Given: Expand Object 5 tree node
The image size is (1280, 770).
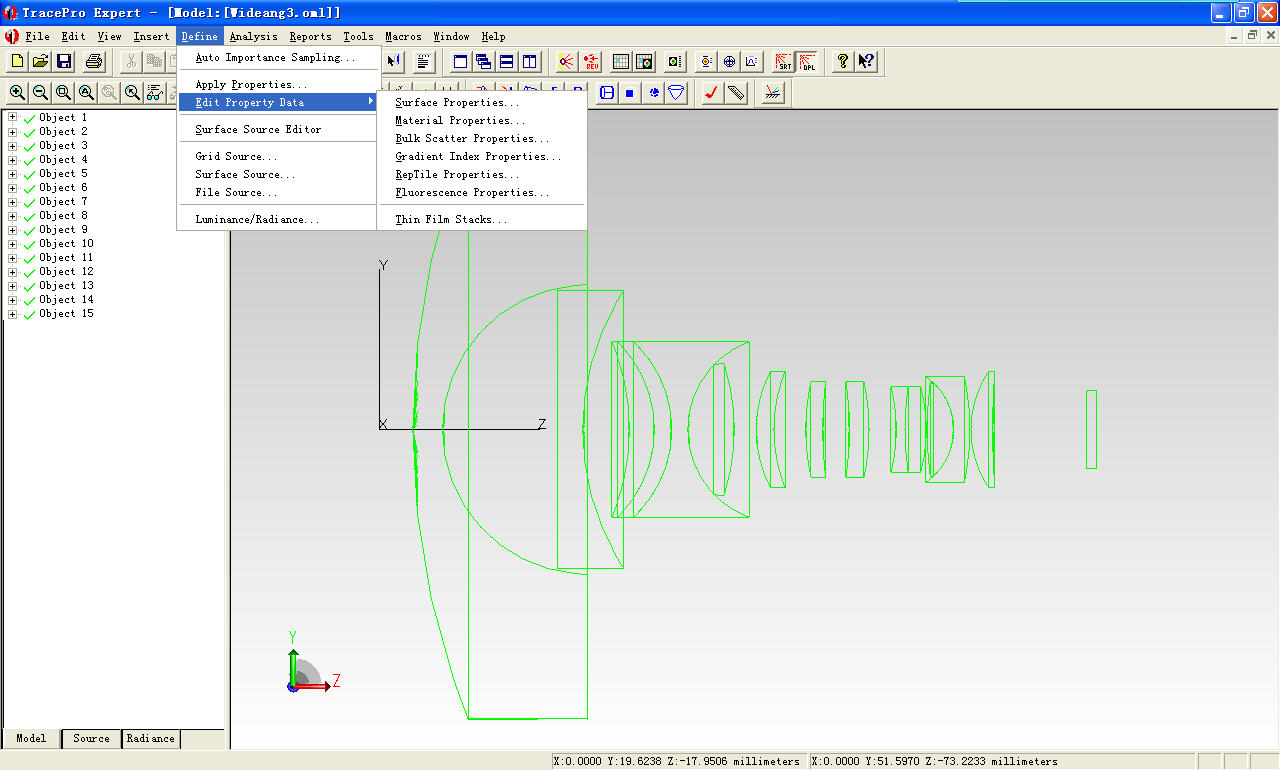Looking at the screenshot, I should (x=13, y=174).
